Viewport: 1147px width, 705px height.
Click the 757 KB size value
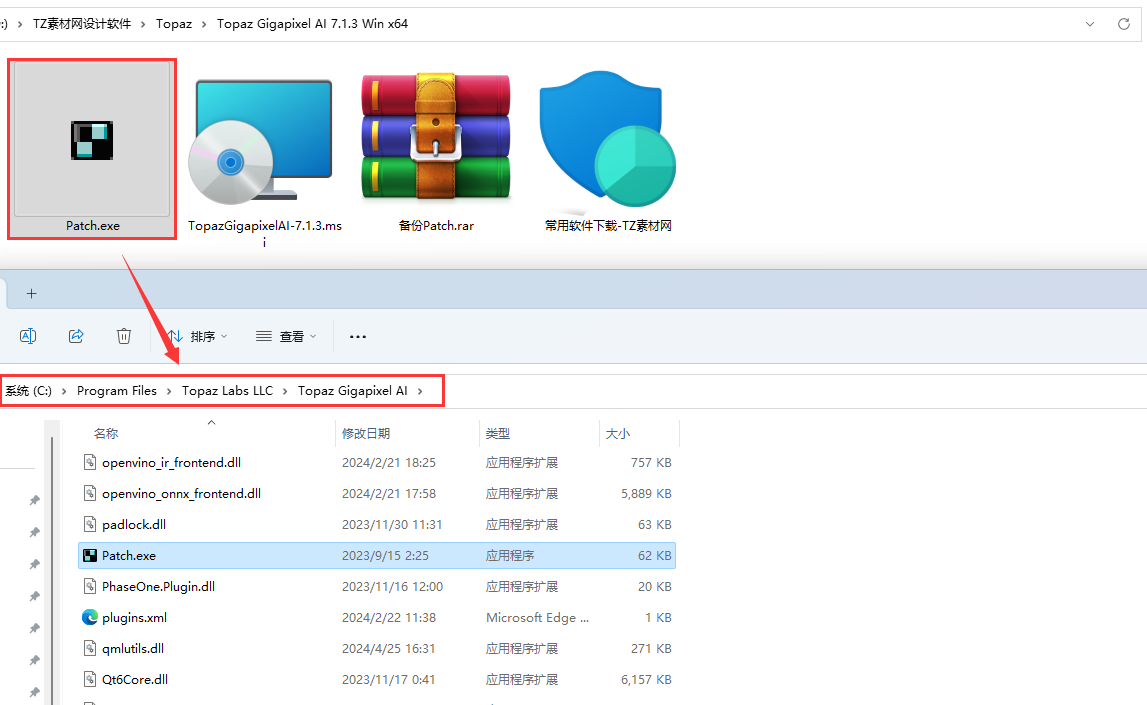651,462
